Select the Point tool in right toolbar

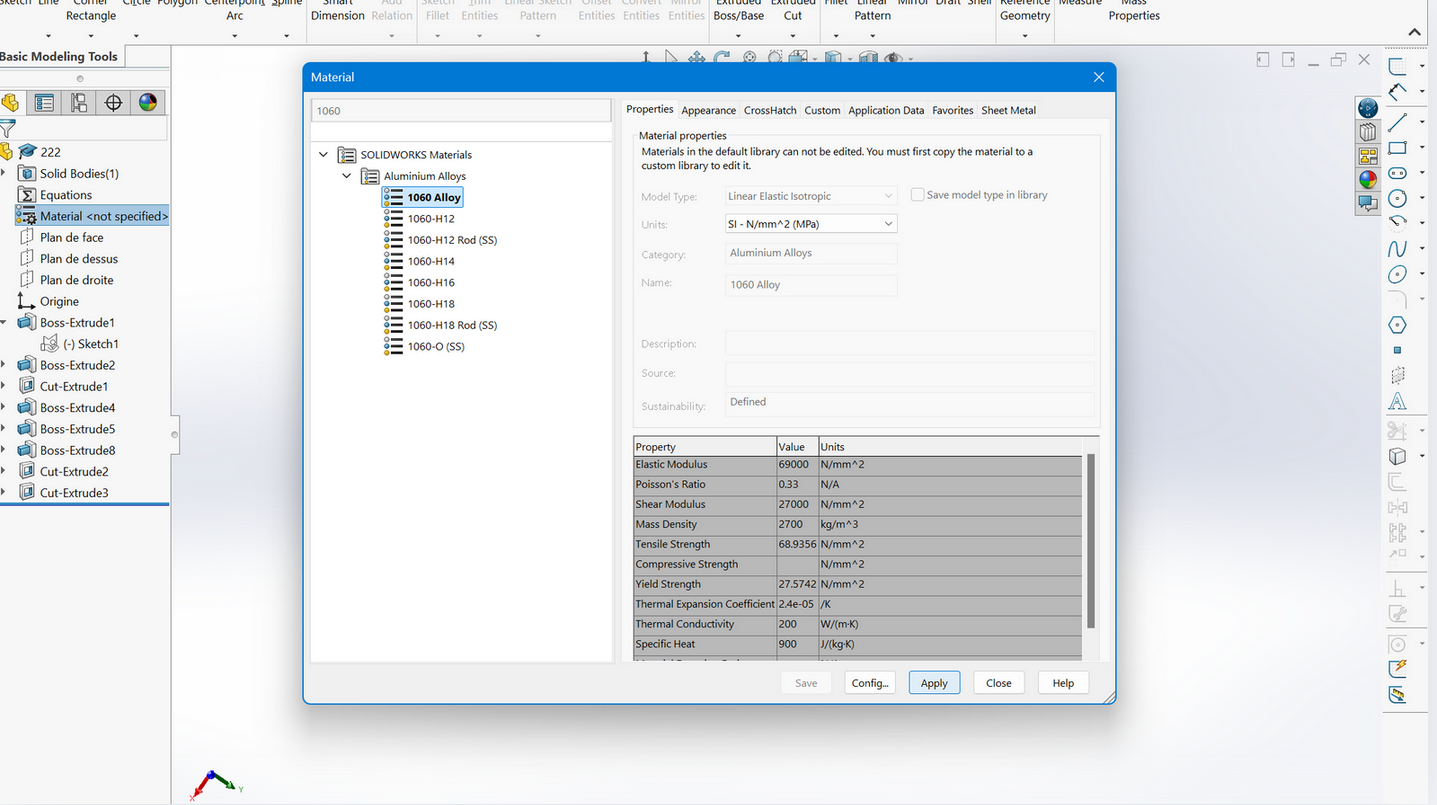(1397, 350)
